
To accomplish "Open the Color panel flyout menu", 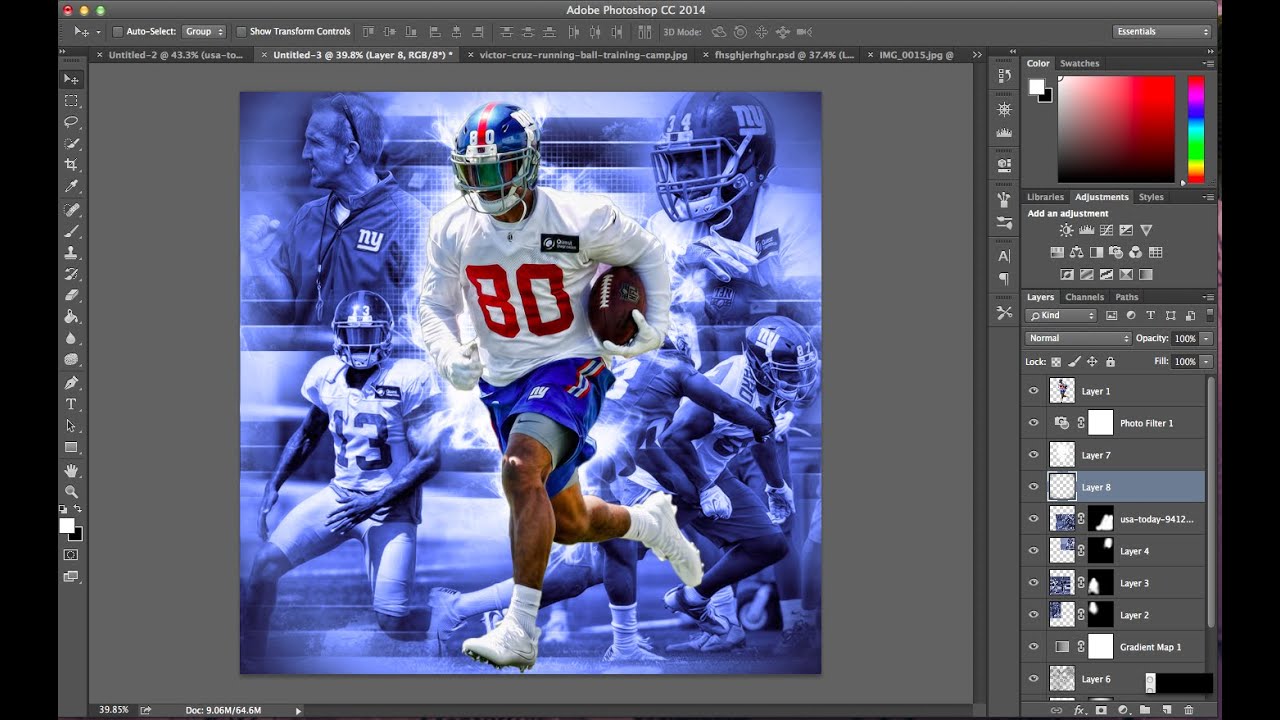I will (1207, 63).
